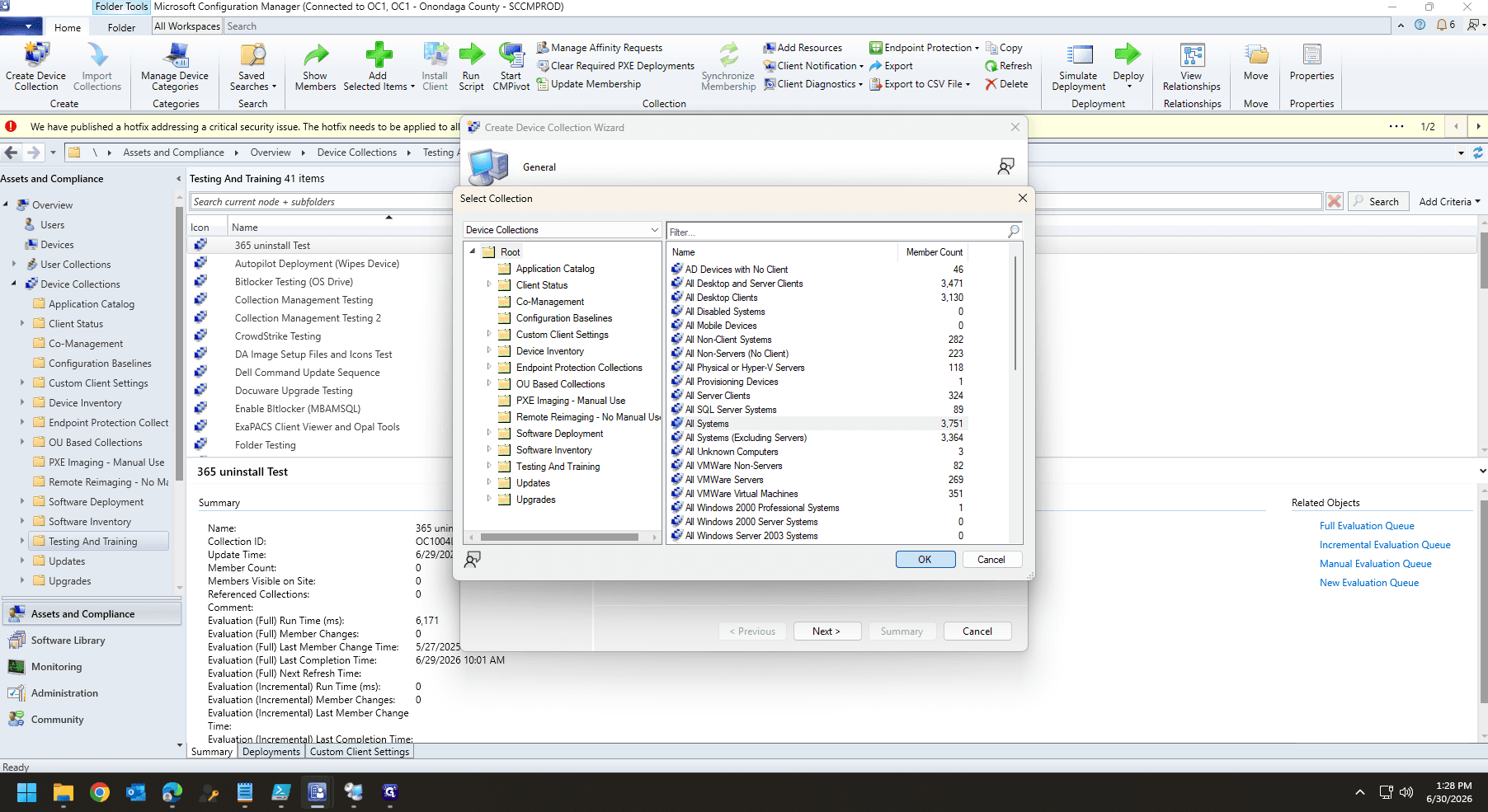Click Show Members ribbon icon
1488x812 pixels.
tap(315, 66)
